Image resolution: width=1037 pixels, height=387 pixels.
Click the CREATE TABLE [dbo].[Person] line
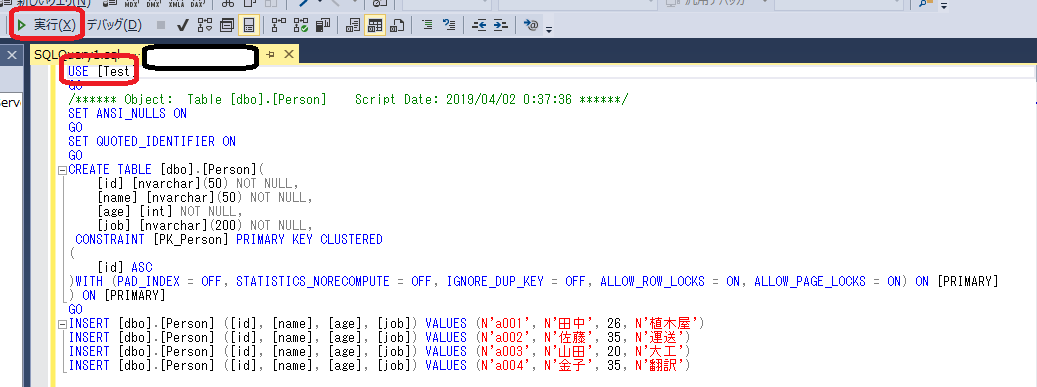[166, 169]
